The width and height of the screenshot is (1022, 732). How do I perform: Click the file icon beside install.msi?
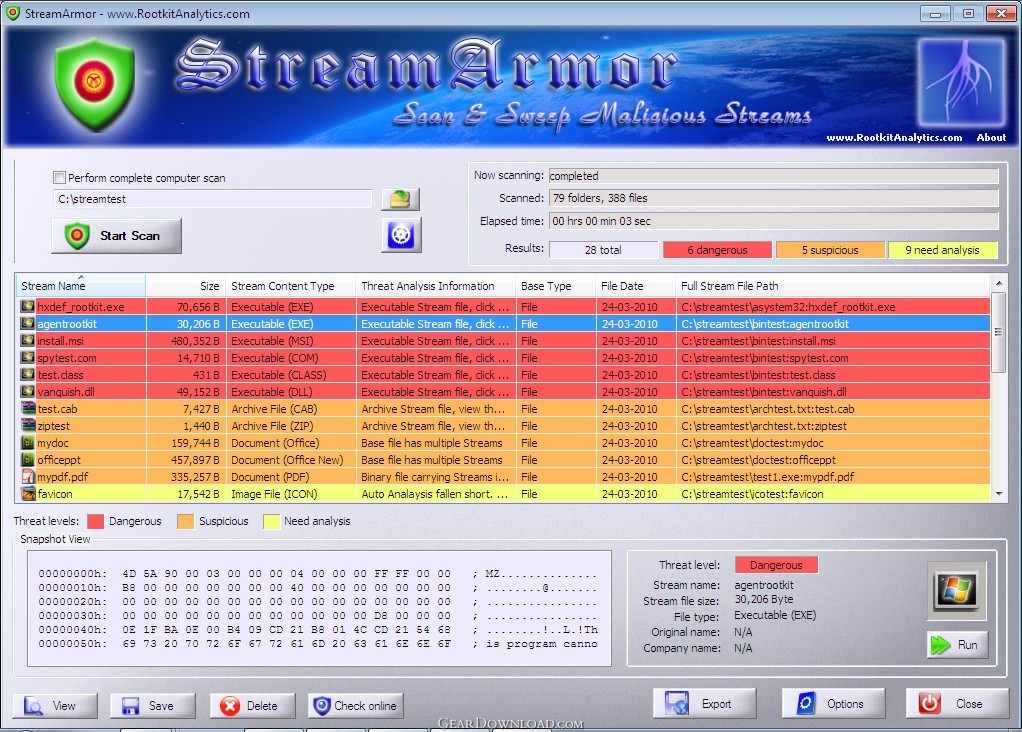[x=27, y=340]
